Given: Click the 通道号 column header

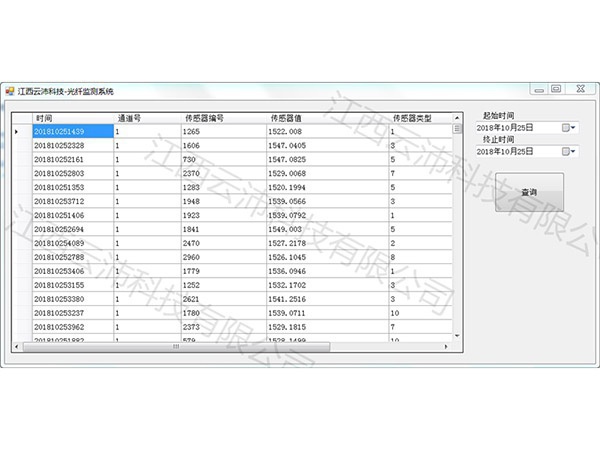Looking at the screenshot, I should 145,117.
